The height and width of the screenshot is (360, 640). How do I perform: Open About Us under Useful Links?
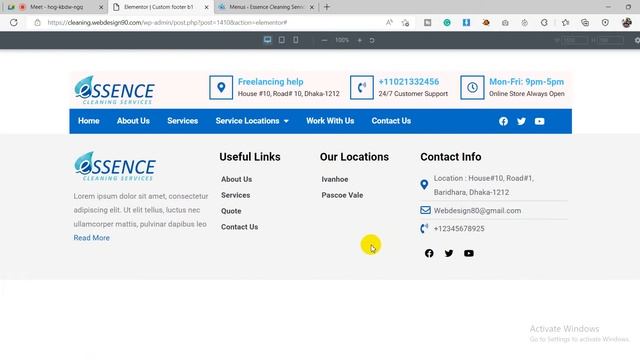(x=236, y=179)
